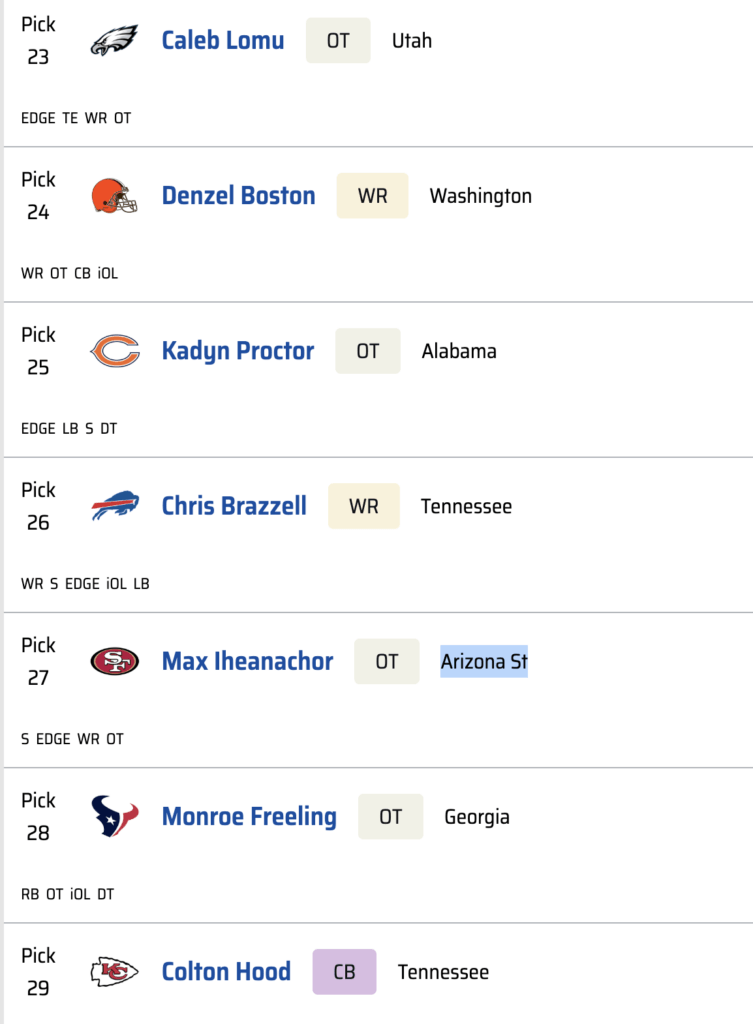Image resolution: width=753 pixels, height=1024 pixels.
Task: Click the Pick 28 label
Action: coord(38,816)
